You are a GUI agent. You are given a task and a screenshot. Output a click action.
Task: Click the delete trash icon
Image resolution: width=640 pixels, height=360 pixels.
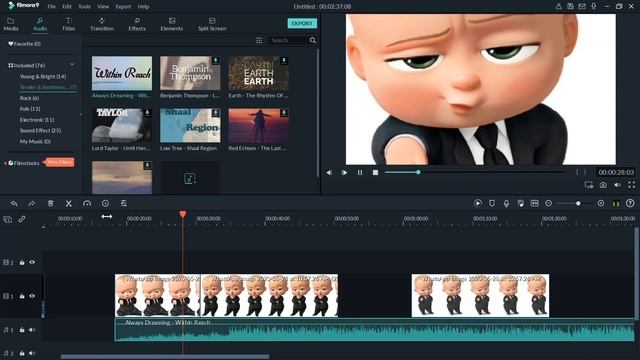tap(51, 203)
